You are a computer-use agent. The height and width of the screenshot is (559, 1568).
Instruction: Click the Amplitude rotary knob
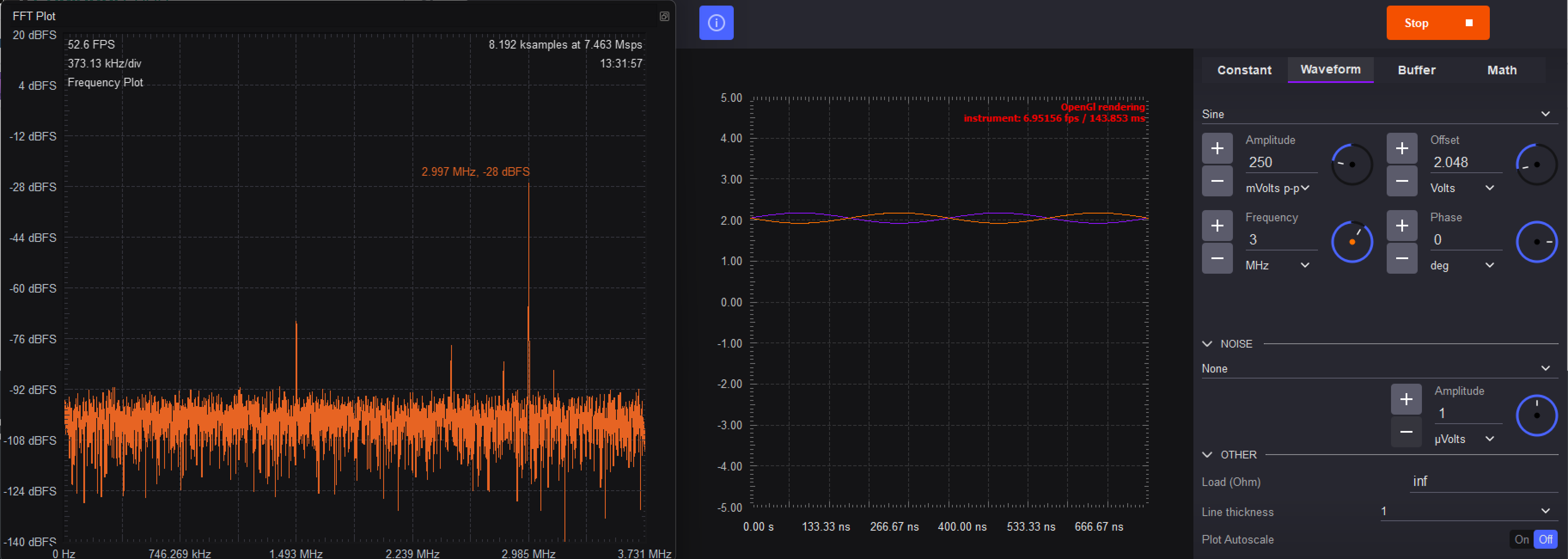click(1352, 165)
